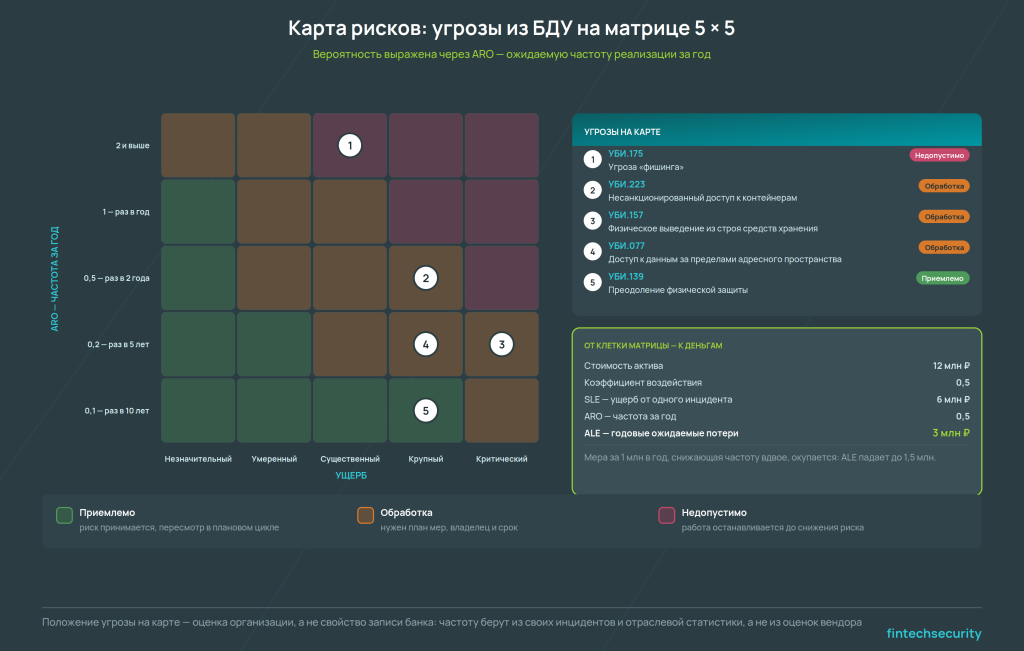This screenshot has width=1024, height=651.
Task: Click the 'ARO — ЧАСТОТА ЗА ГОД' axis title
Action: [55, 279]
